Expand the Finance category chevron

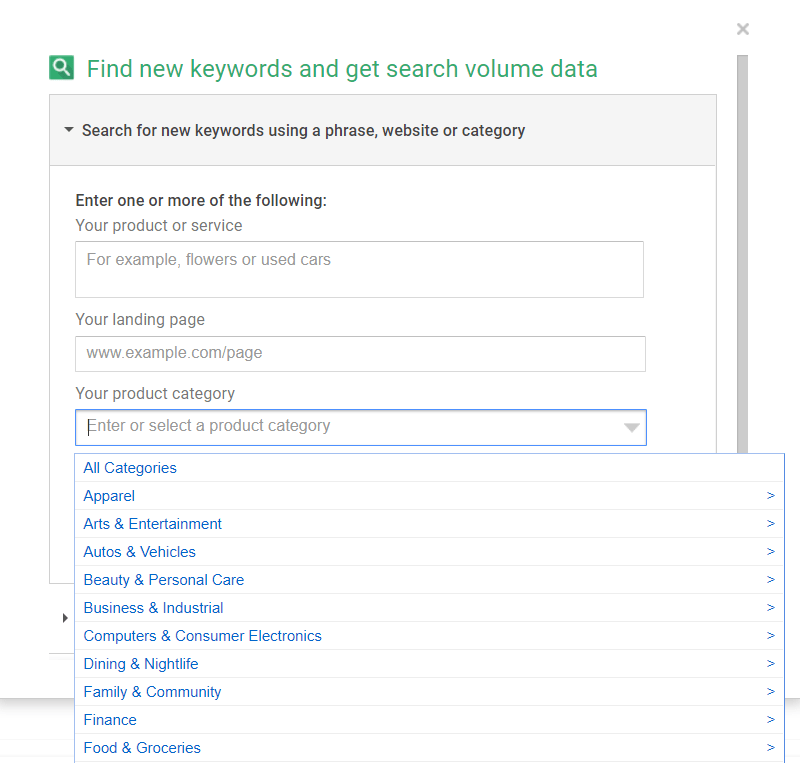pos(770,719)
